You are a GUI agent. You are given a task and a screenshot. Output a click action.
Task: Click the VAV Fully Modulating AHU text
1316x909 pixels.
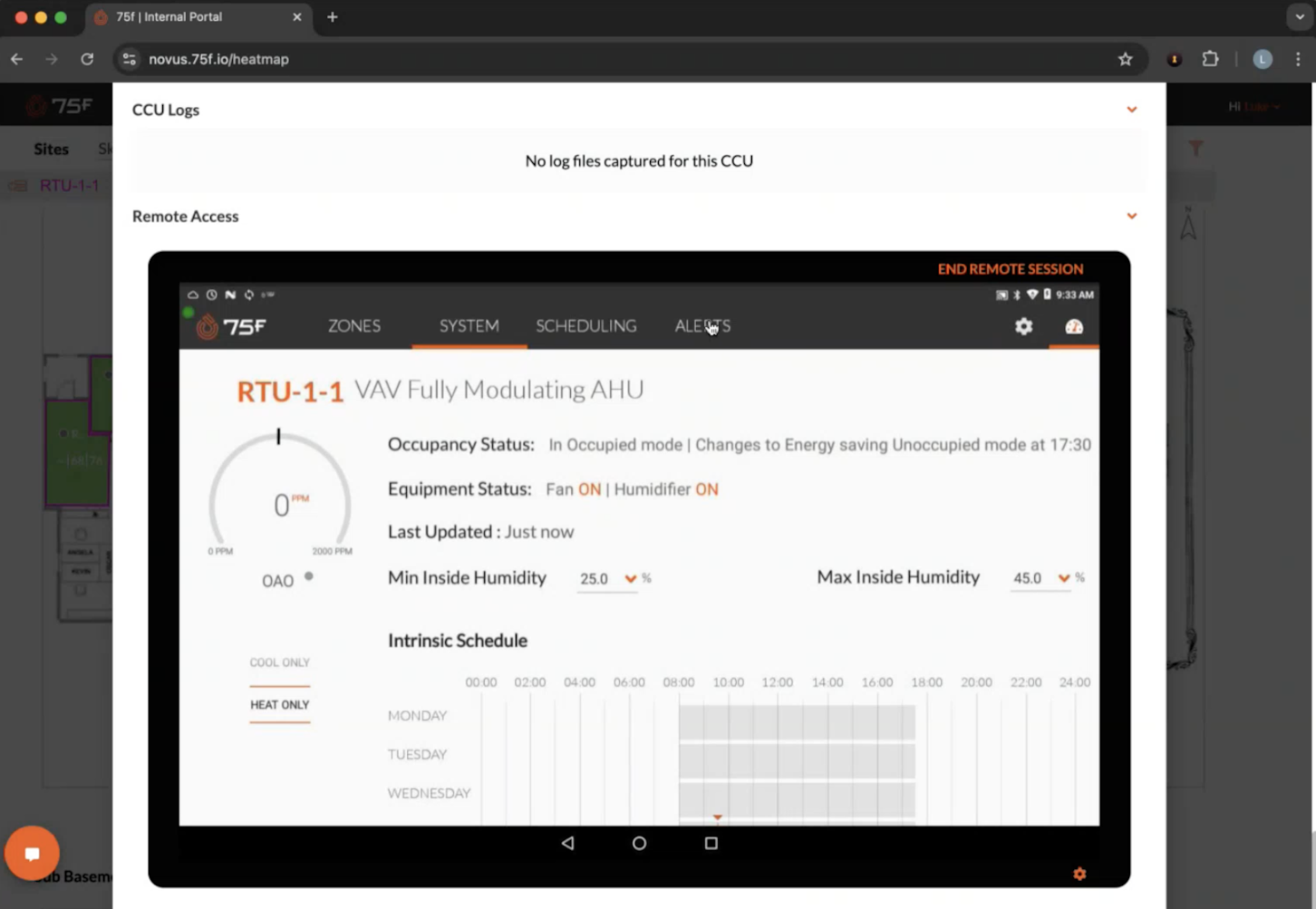click(x=499, y=390)
